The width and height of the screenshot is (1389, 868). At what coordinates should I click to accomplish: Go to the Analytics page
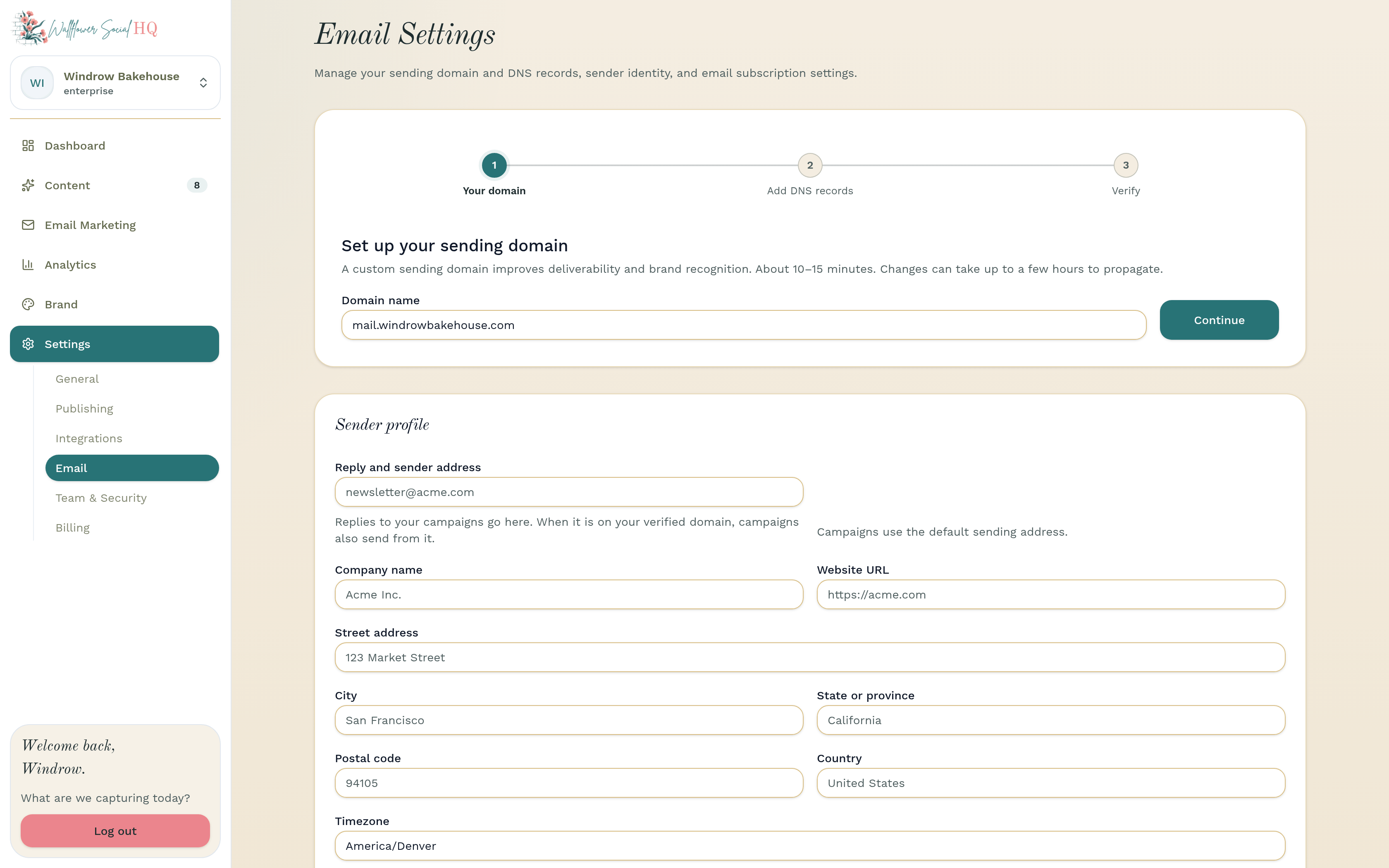[x=115, y=265]
